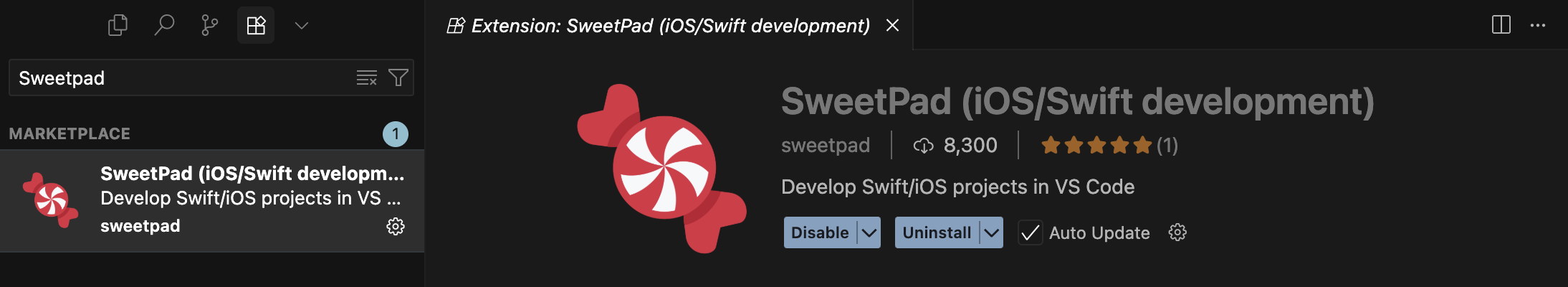Click the 'Develop Swift/iOS projects in VS Code' description
Screen dimensions: 1568x287
coord(957,187)
